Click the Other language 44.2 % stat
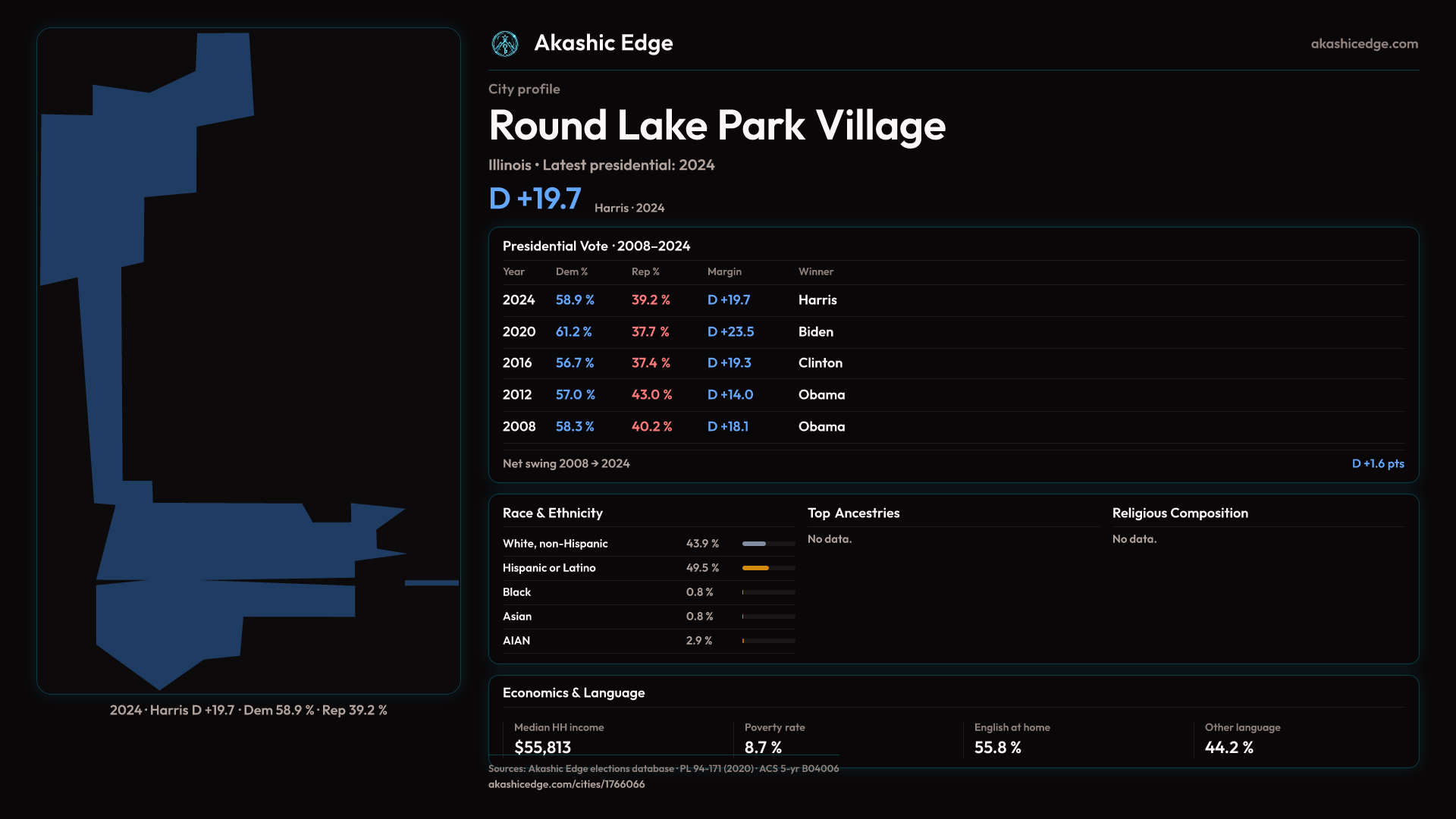 pos(1228,748)
